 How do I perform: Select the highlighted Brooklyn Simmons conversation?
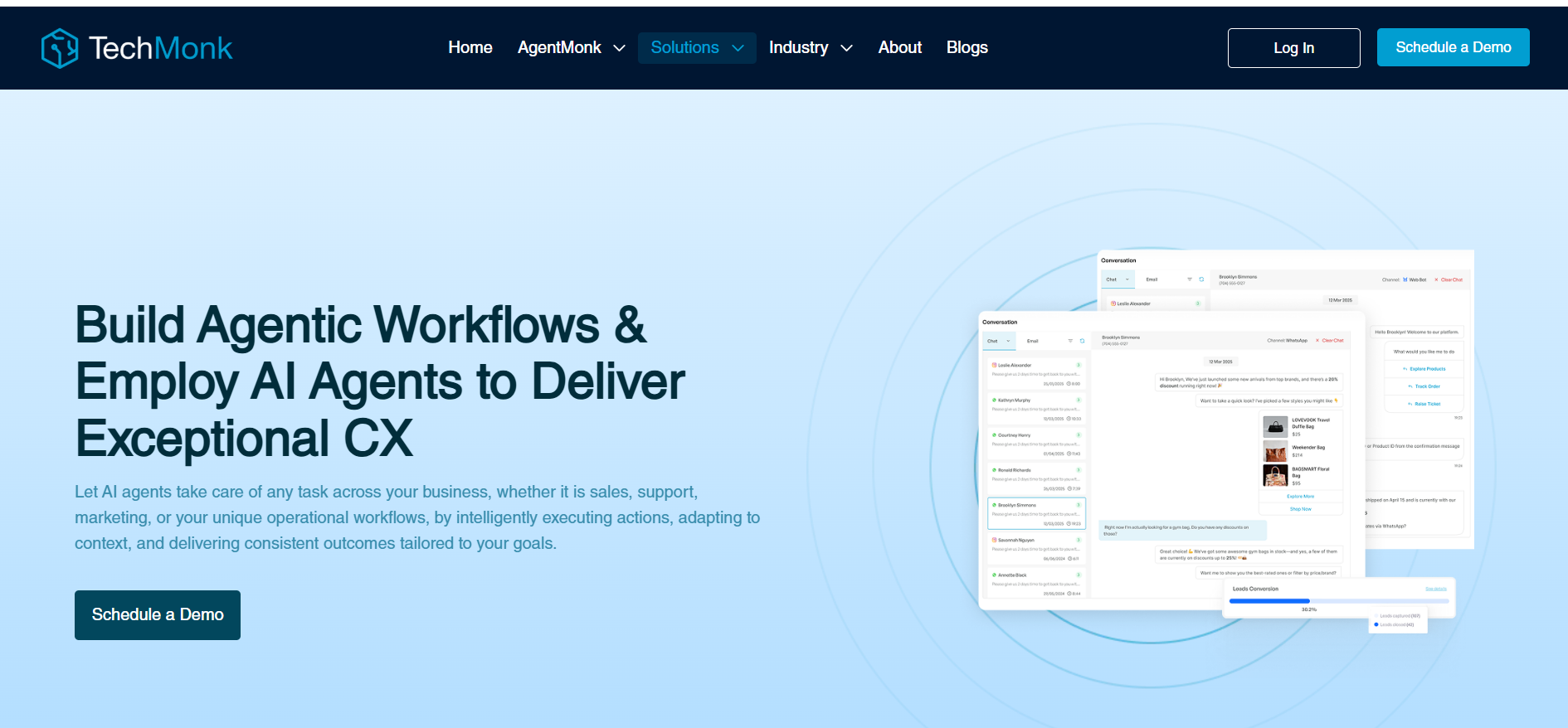click(x=1036, y=514)
